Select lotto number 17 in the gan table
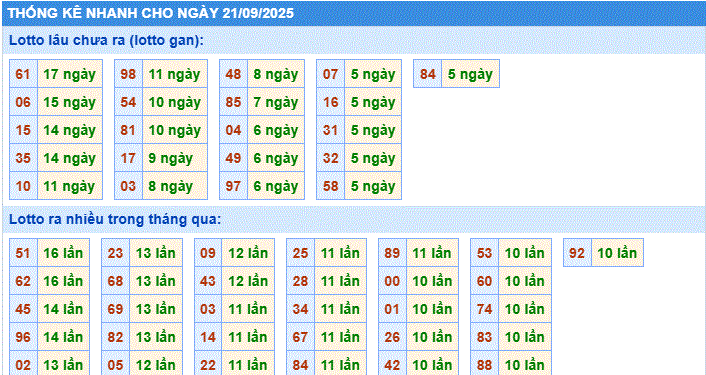 pos(128,158)
